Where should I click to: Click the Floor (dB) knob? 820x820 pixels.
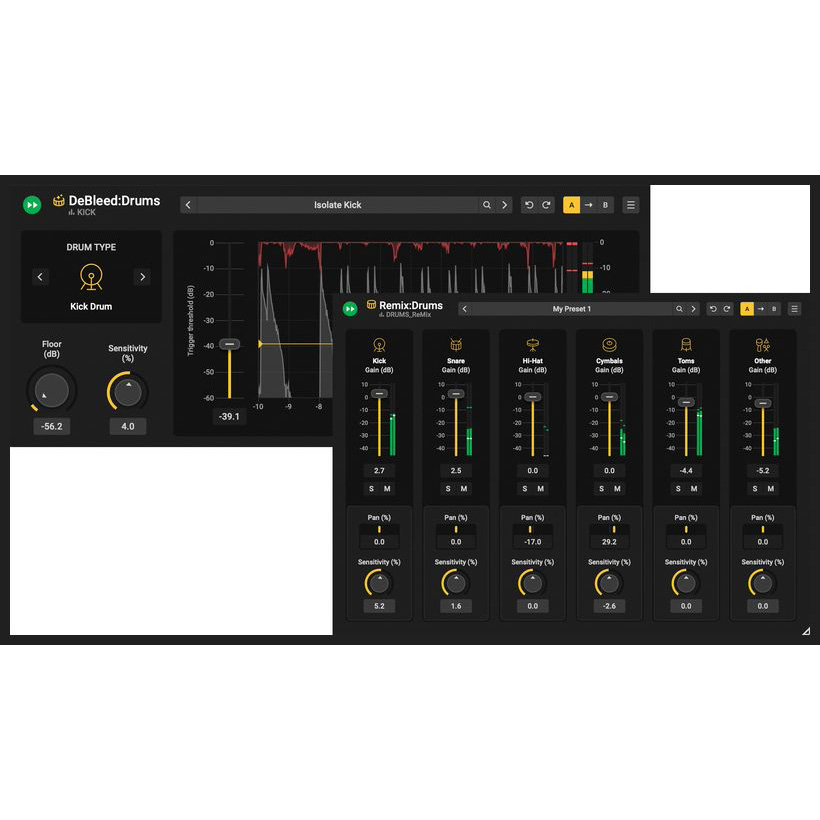point(51,390)
